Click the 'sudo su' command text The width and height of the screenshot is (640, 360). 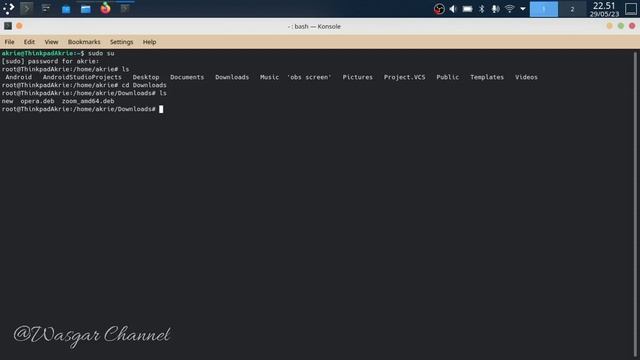tap(101, 53)
